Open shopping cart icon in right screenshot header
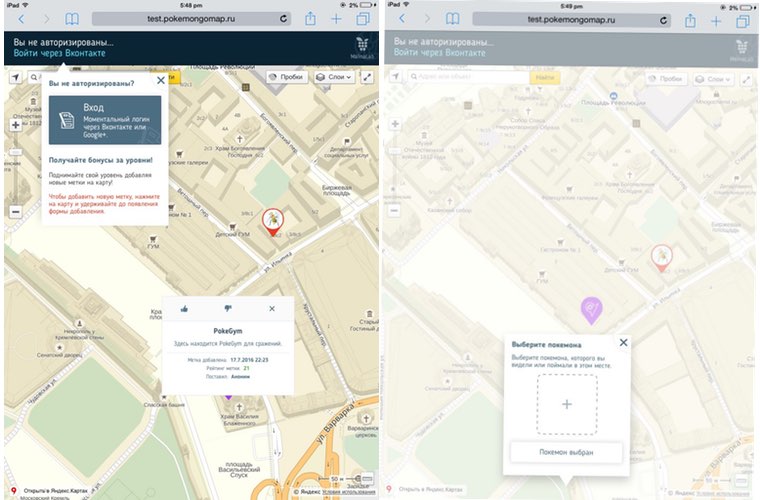This screenshot has height=500, width=760. click(742, 47)
